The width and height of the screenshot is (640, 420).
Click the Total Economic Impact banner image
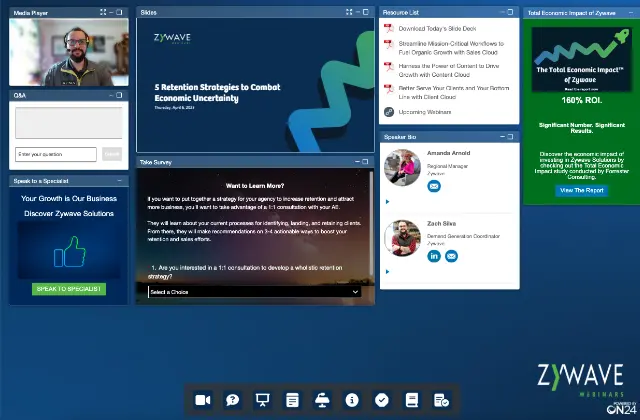[582, 60]
